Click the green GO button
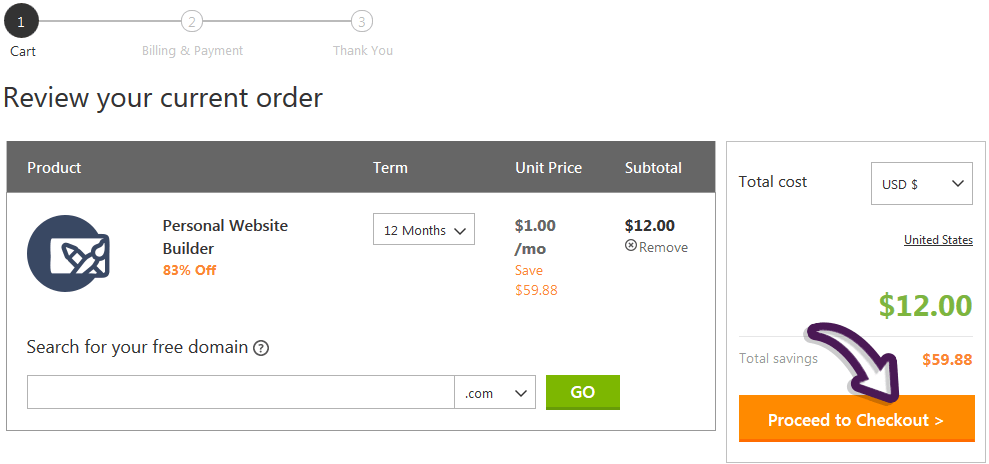This screenshot has width=989, height=464. click(583, 392)
